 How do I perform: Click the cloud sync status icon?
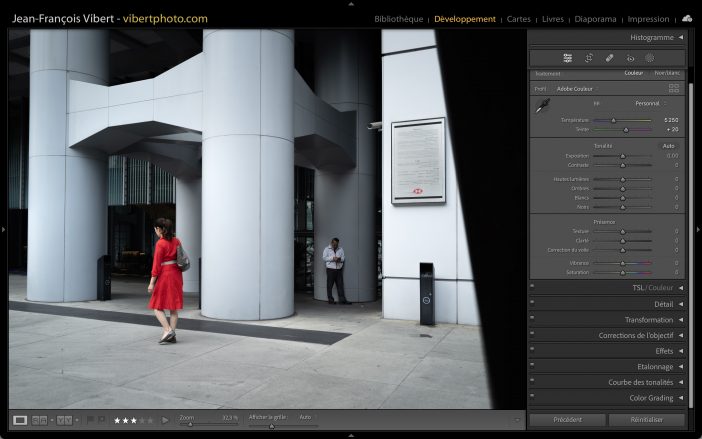[687, 19]
